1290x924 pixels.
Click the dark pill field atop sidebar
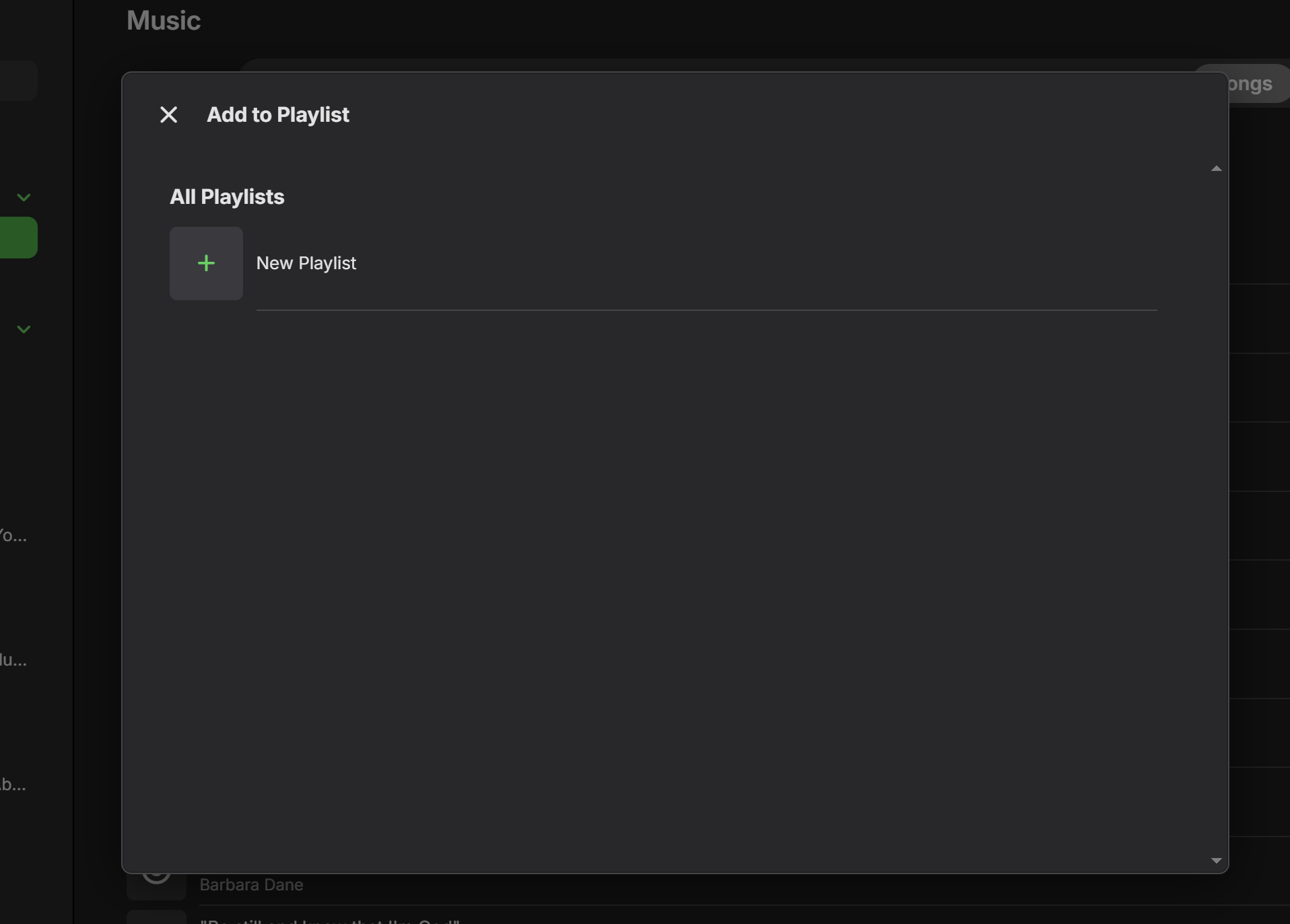coord(18,81)
